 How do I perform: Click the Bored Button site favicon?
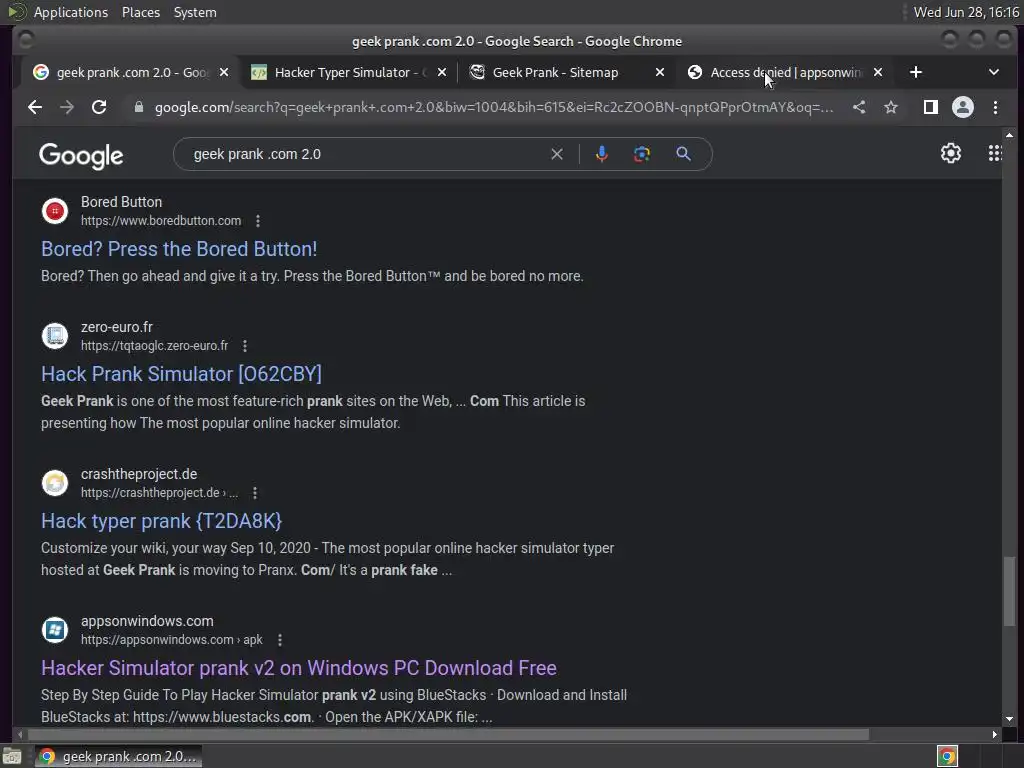click(x=55, y=211)
